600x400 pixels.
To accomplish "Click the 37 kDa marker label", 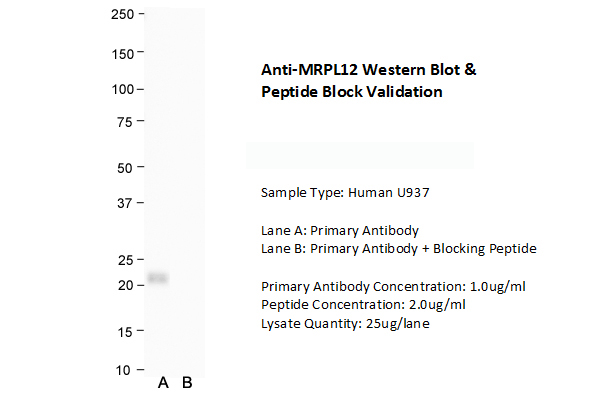I will pos(125,203).
